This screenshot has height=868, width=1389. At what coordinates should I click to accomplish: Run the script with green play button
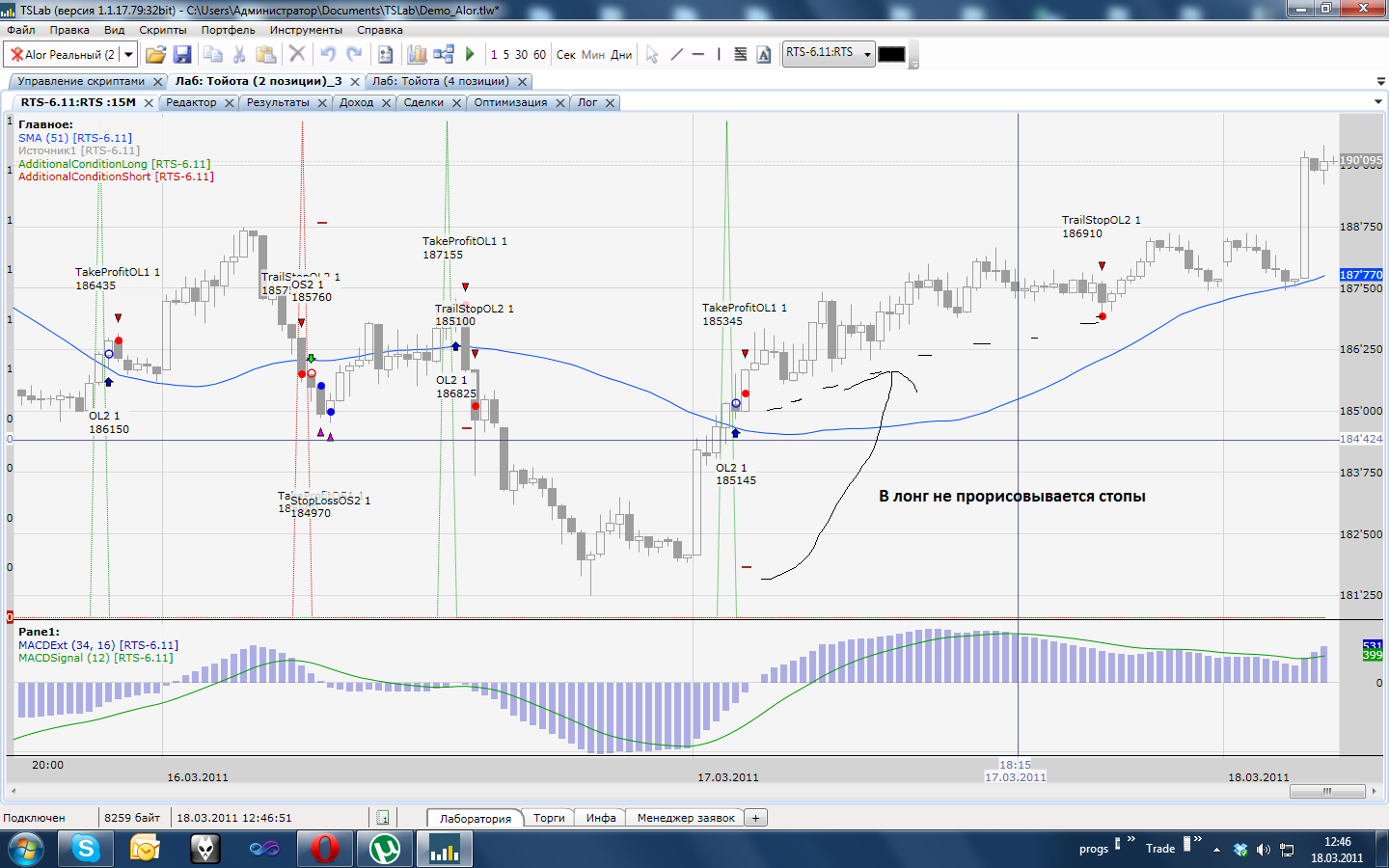coord(470,54)
